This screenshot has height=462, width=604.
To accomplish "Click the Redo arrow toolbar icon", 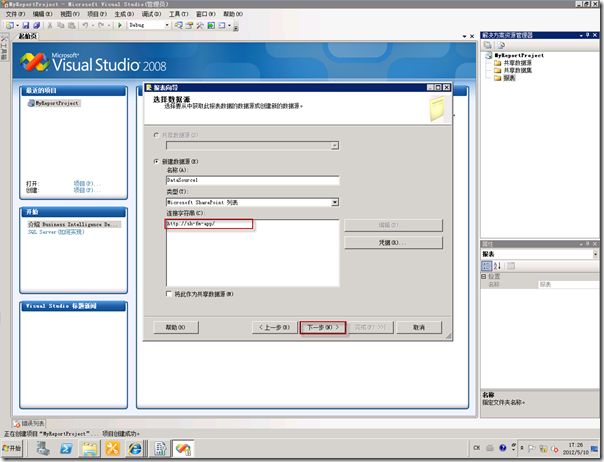I will 101,25.
